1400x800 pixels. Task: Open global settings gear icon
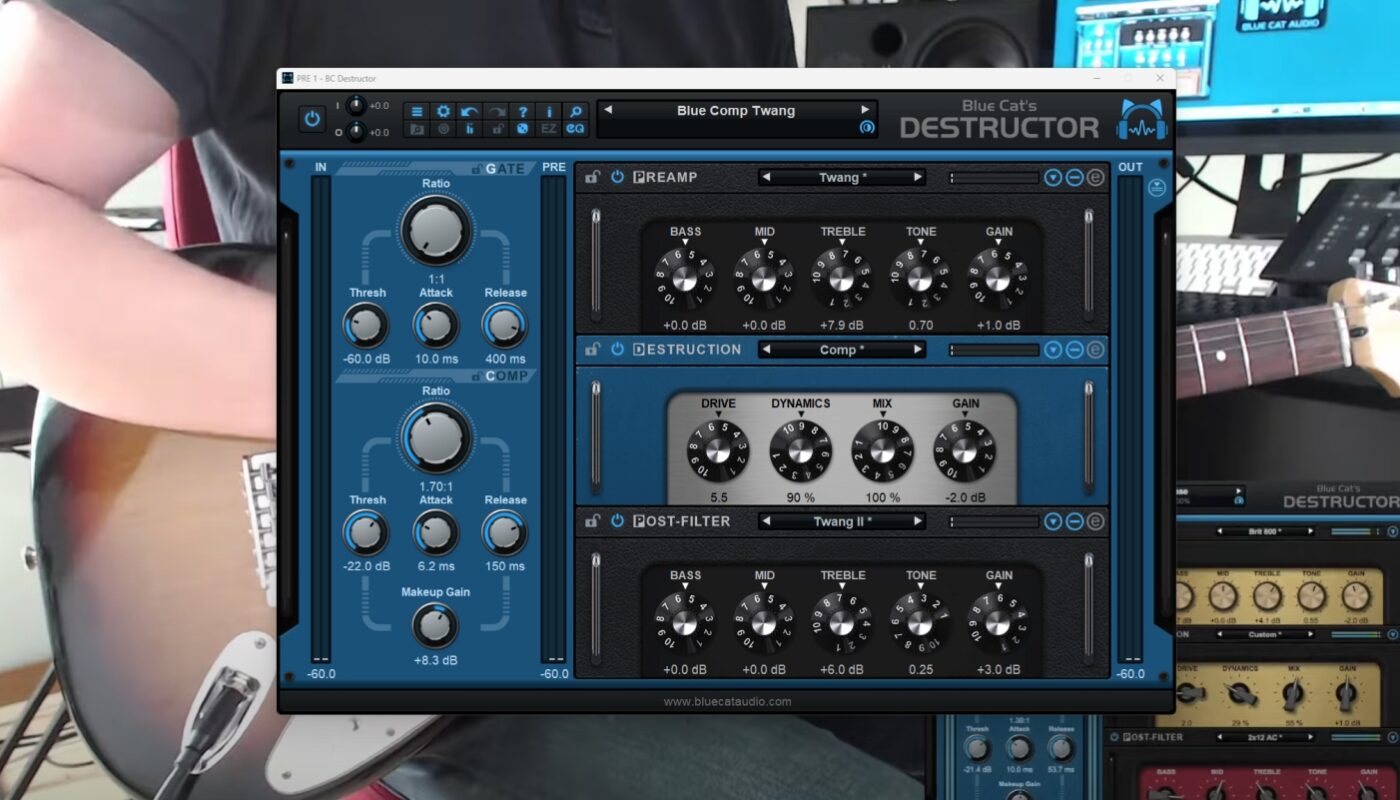(443, 112)
